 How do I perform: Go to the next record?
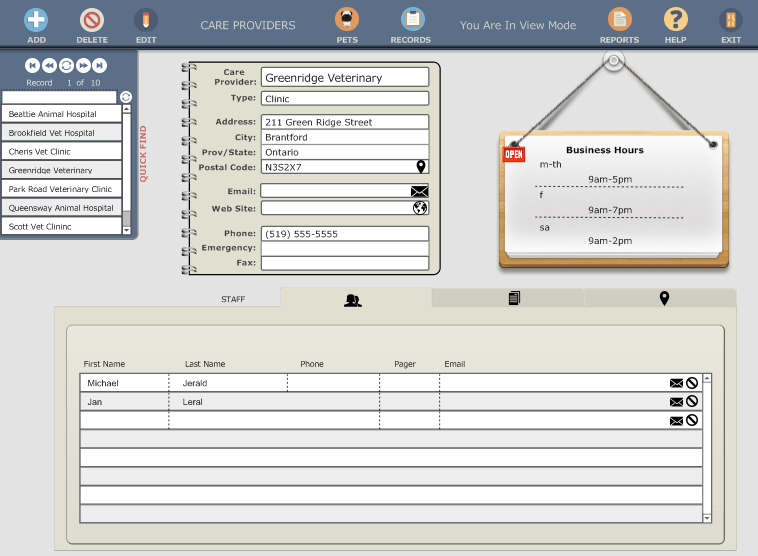click(83, 65)
